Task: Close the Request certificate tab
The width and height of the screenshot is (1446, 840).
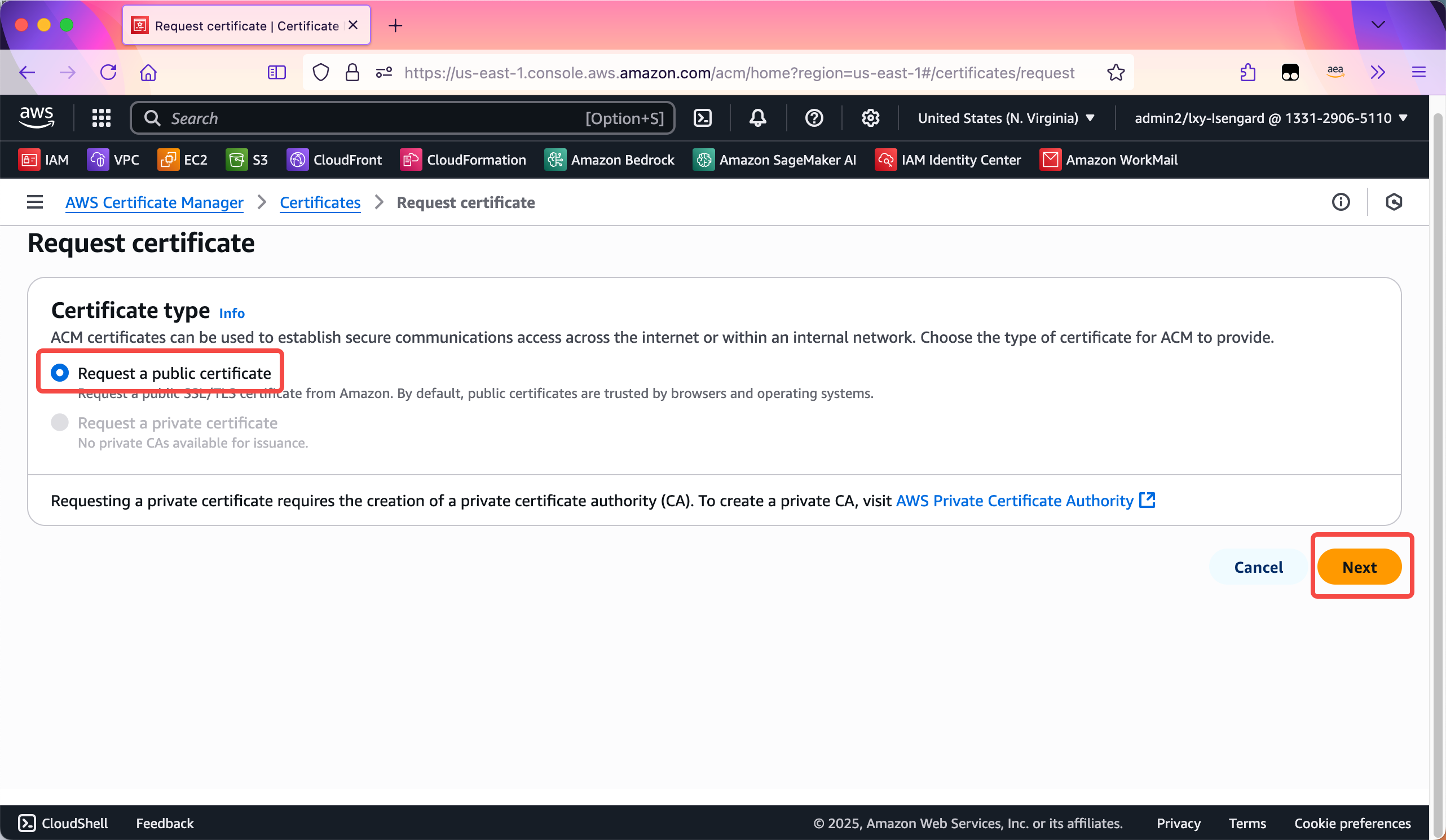Action: click(353, 25)
